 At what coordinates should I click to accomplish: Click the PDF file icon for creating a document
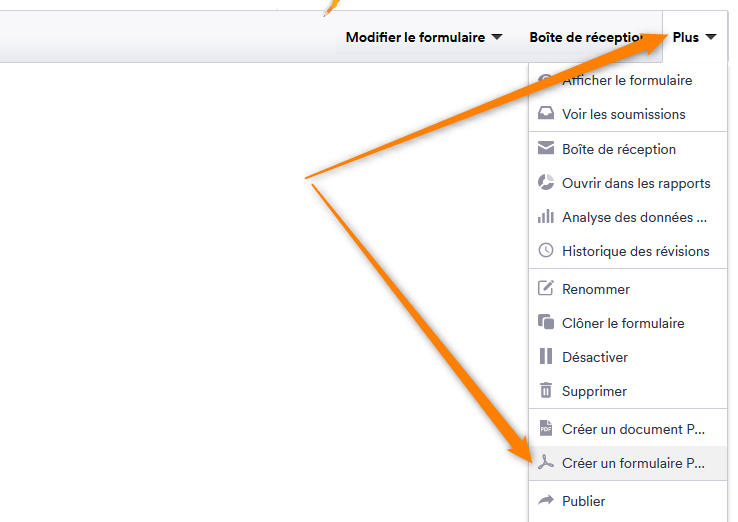pyautogui.click(x=545, y=428)
